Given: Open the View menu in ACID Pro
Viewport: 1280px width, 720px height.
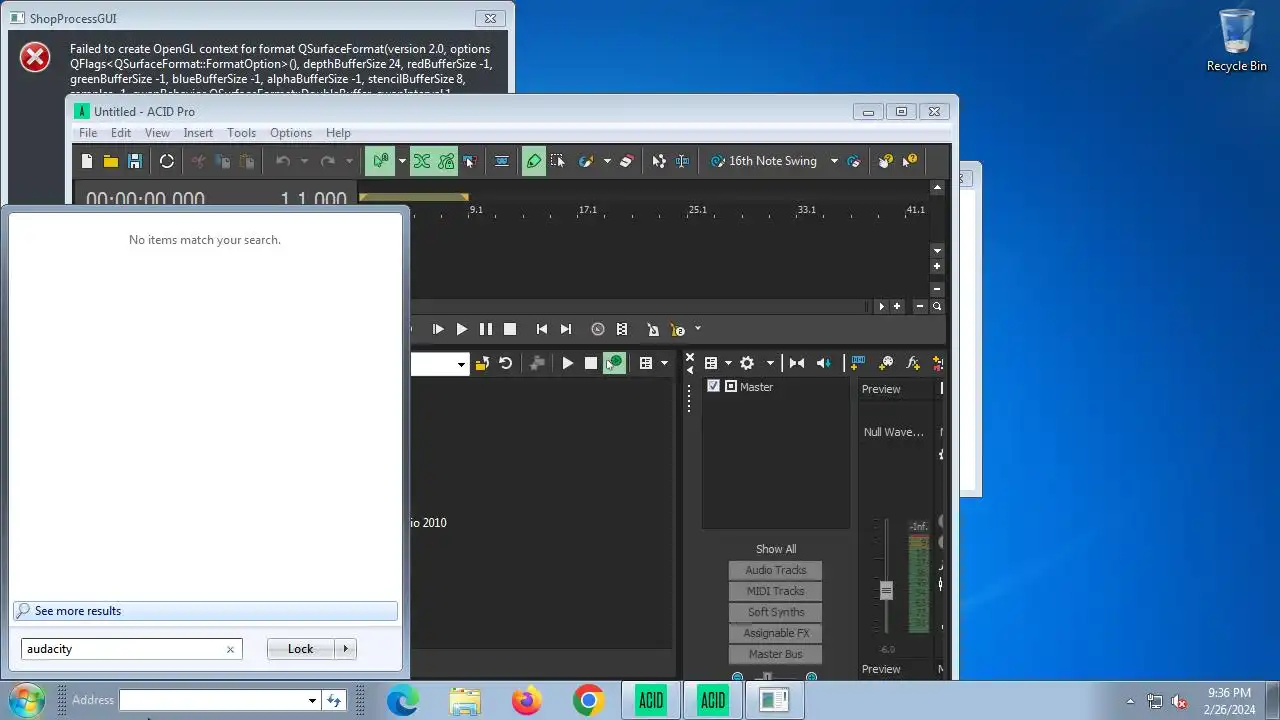Looking at the screenshot, I should pyautogui.click(x=157, y=133).
